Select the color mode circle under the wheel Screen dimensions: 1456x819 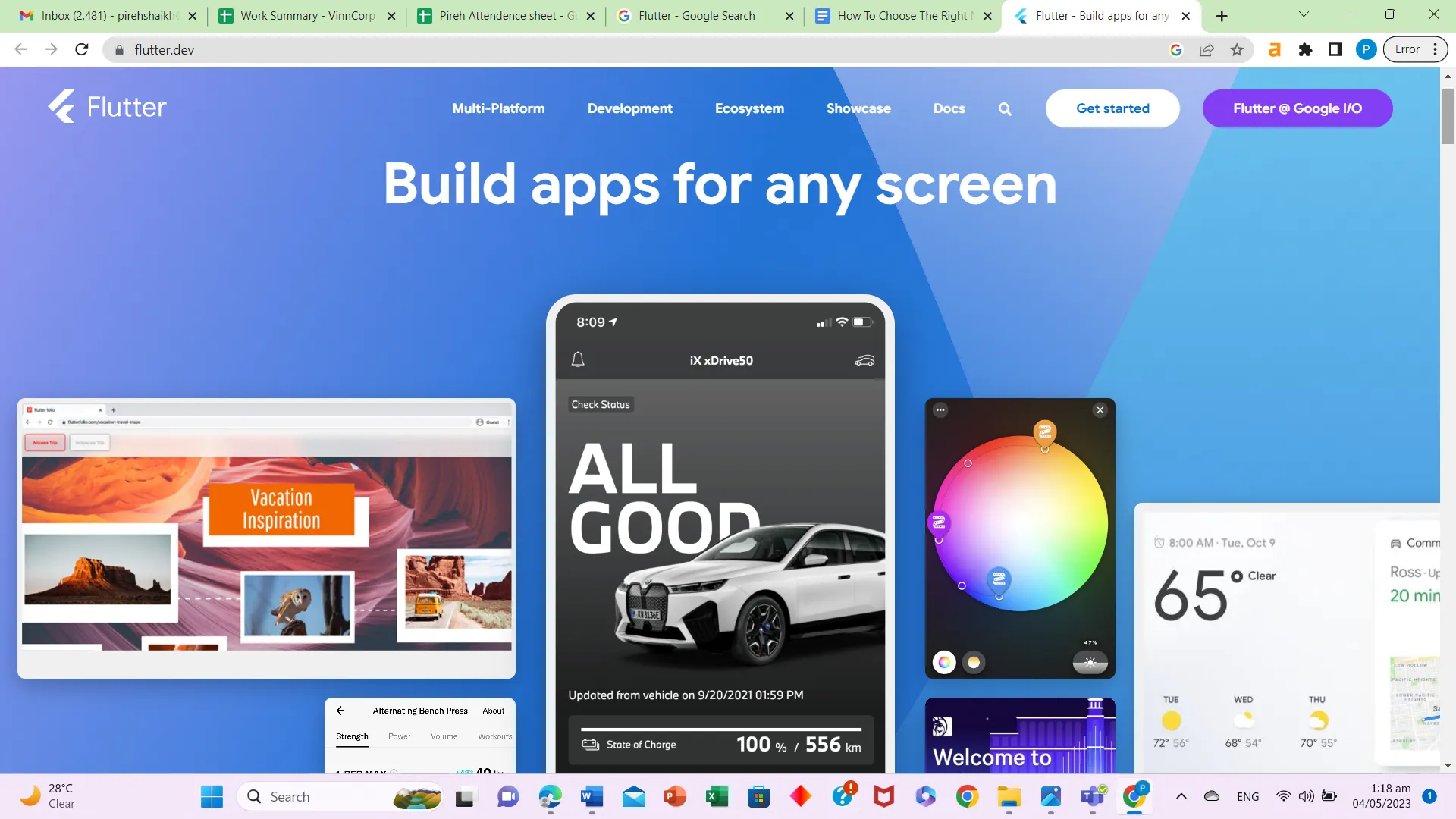[x=944, y=663]
